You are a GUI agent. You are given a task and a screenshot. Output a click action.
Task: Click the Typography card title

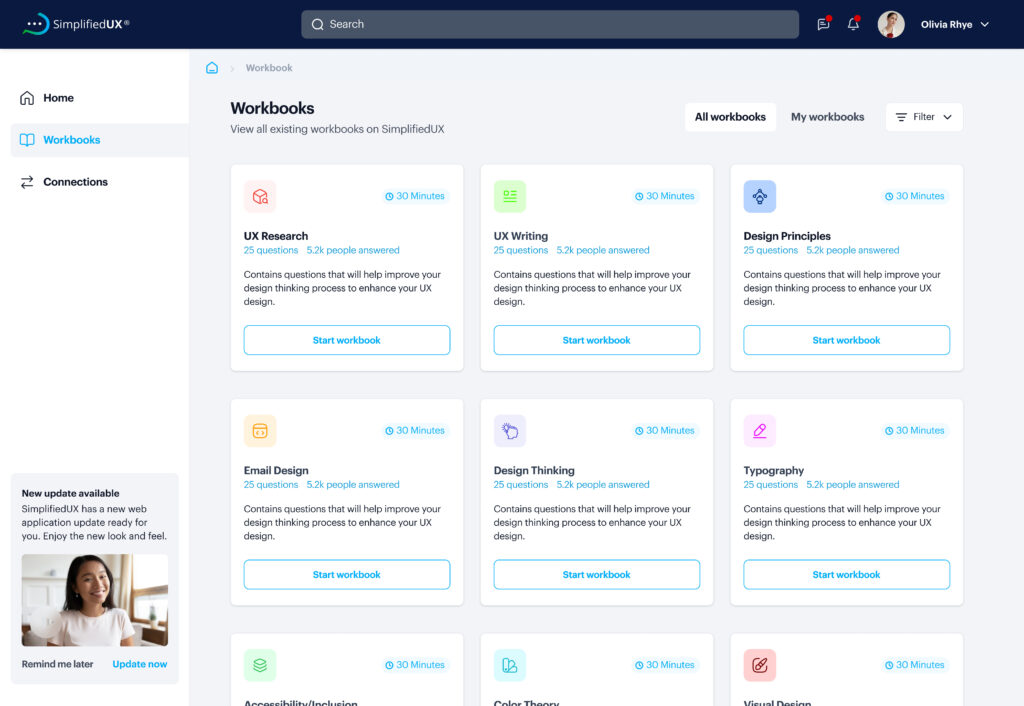click(x=773, y=471)
